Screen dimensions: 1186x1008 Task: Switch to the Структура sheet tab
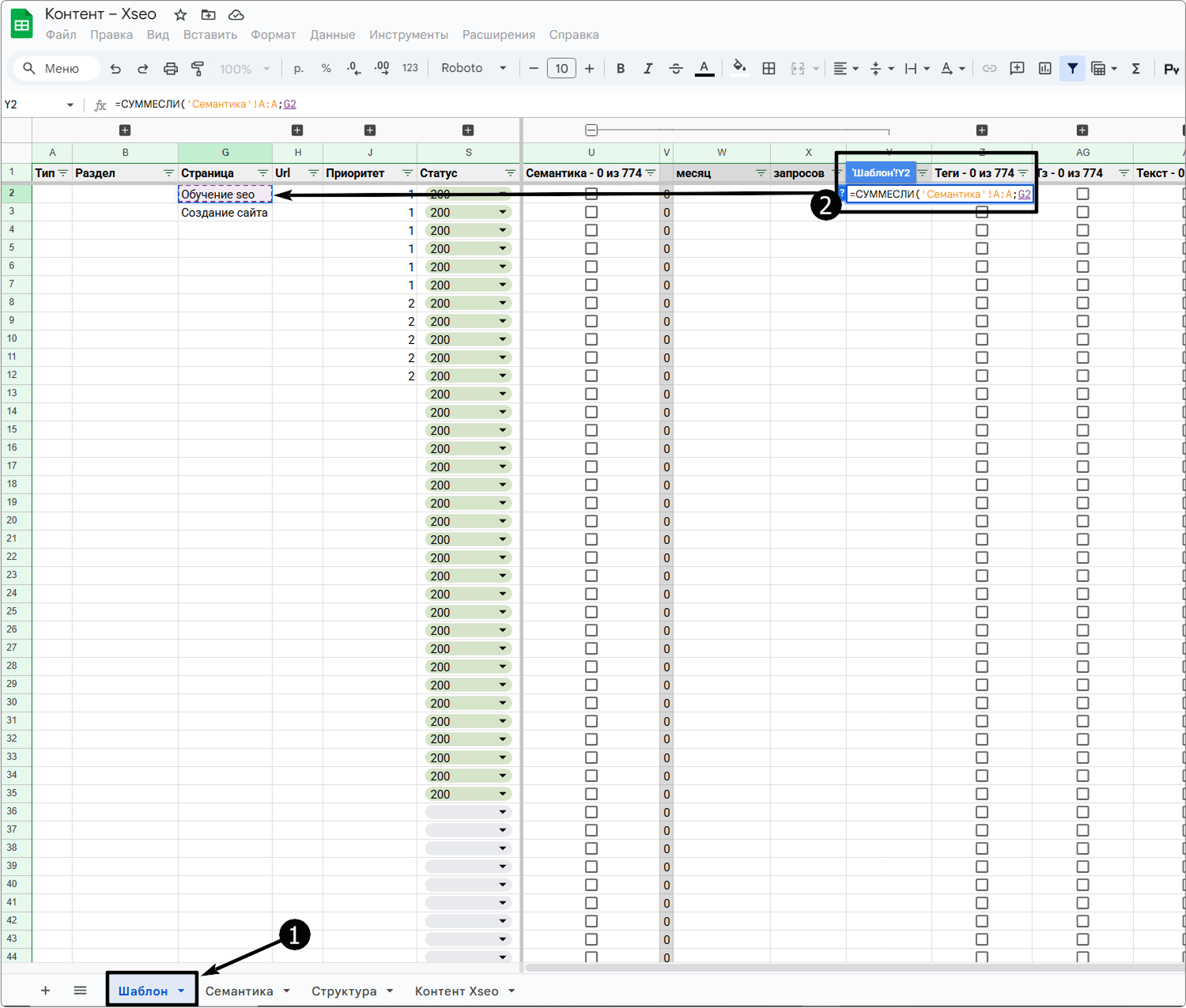[x=344, y=991]
